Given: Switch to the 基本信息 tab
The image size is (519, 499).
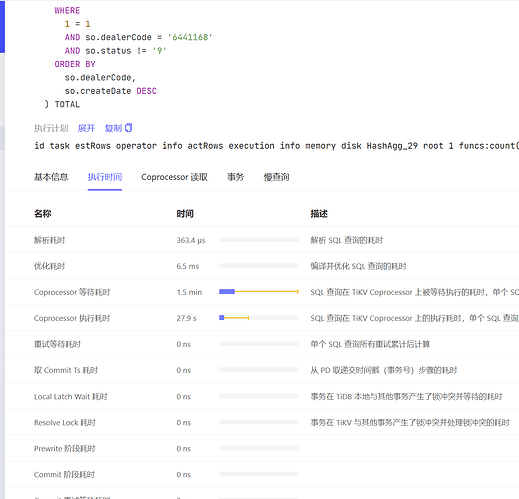Looking at the screenshot, I should coord(51,177).
